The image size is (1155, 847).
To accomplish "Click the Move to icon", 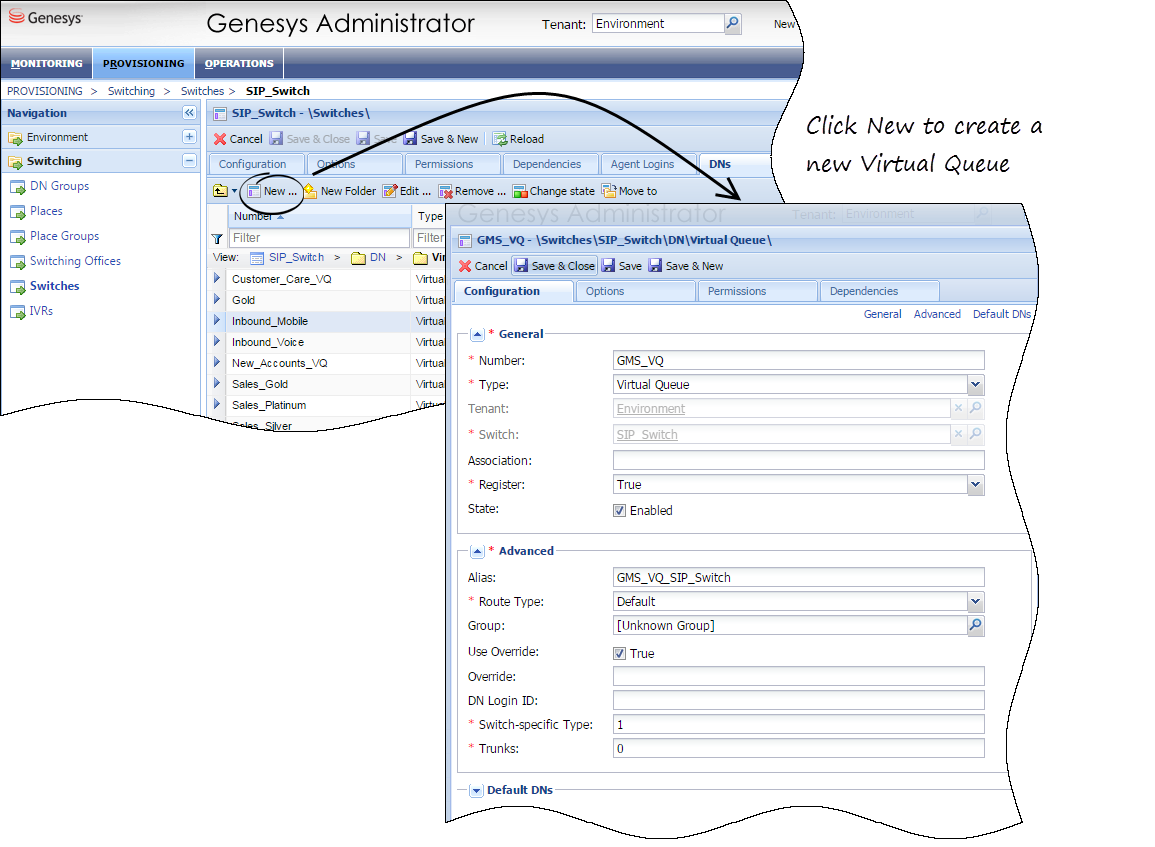I will coord(609,191).
